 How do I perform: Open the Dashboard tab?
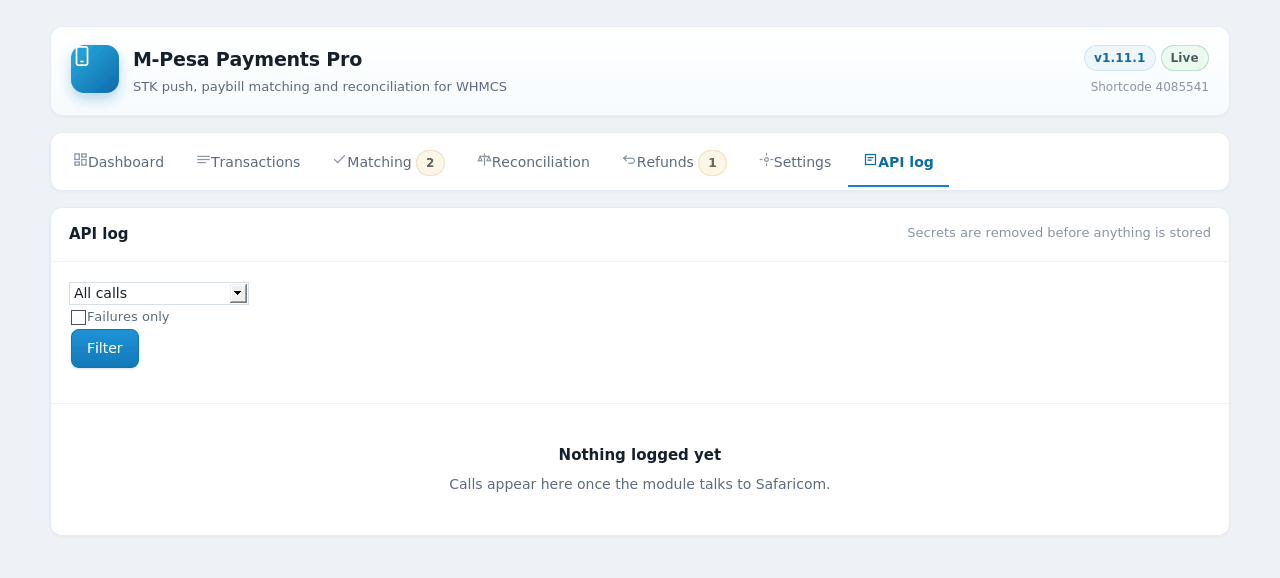pyautogui.click(x=119, y=162)
